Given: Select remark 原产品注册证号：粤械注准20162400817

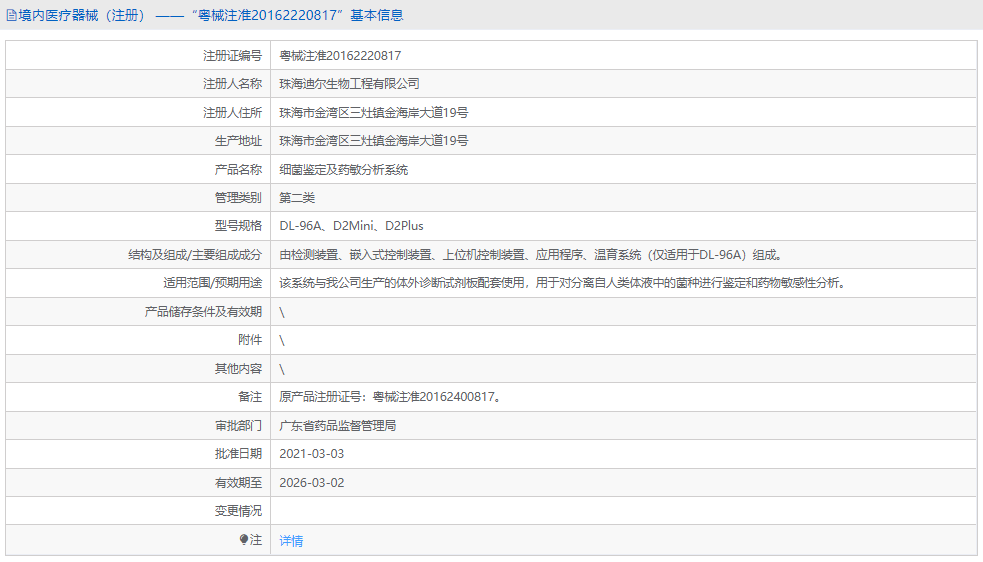Looking at the screenshot, I should [390, 397].
